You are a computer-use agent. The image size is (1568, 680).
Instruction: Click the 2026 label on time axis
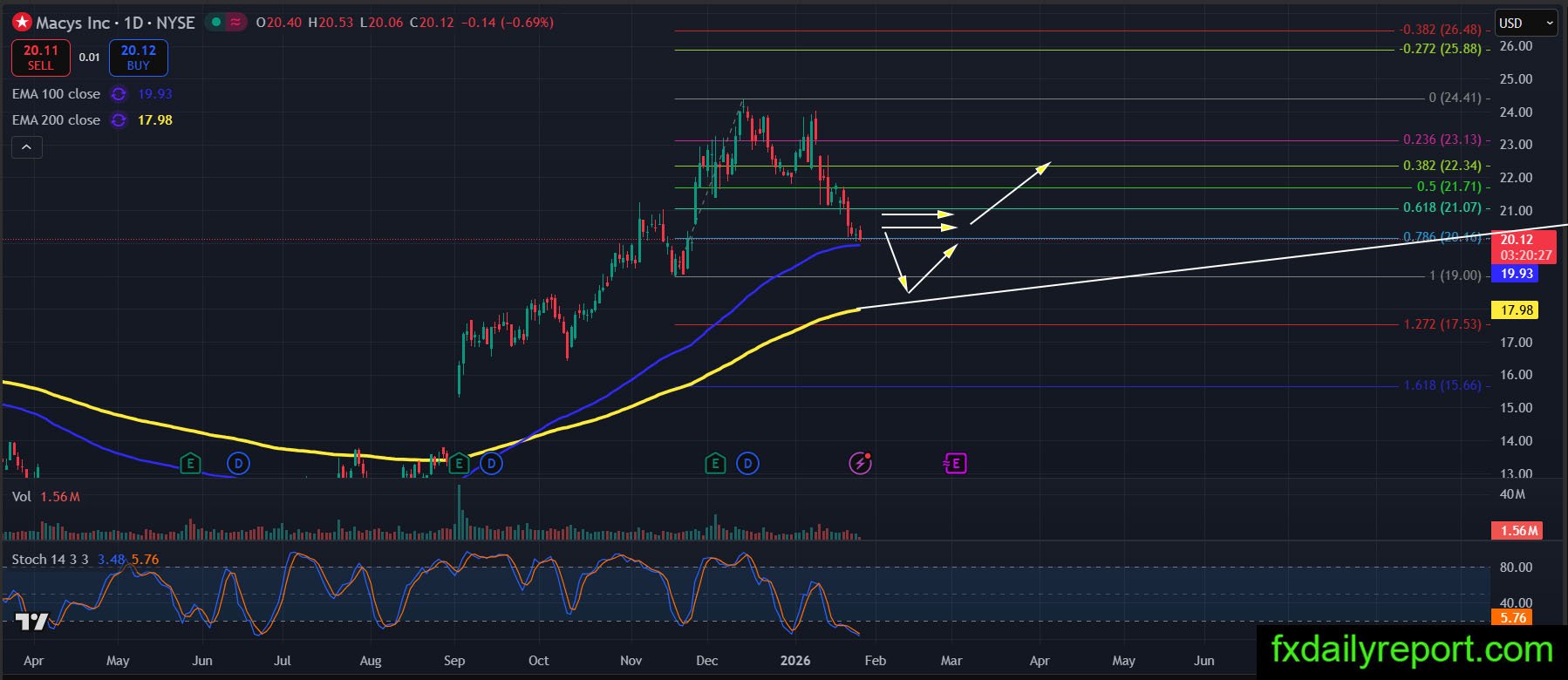795,661
